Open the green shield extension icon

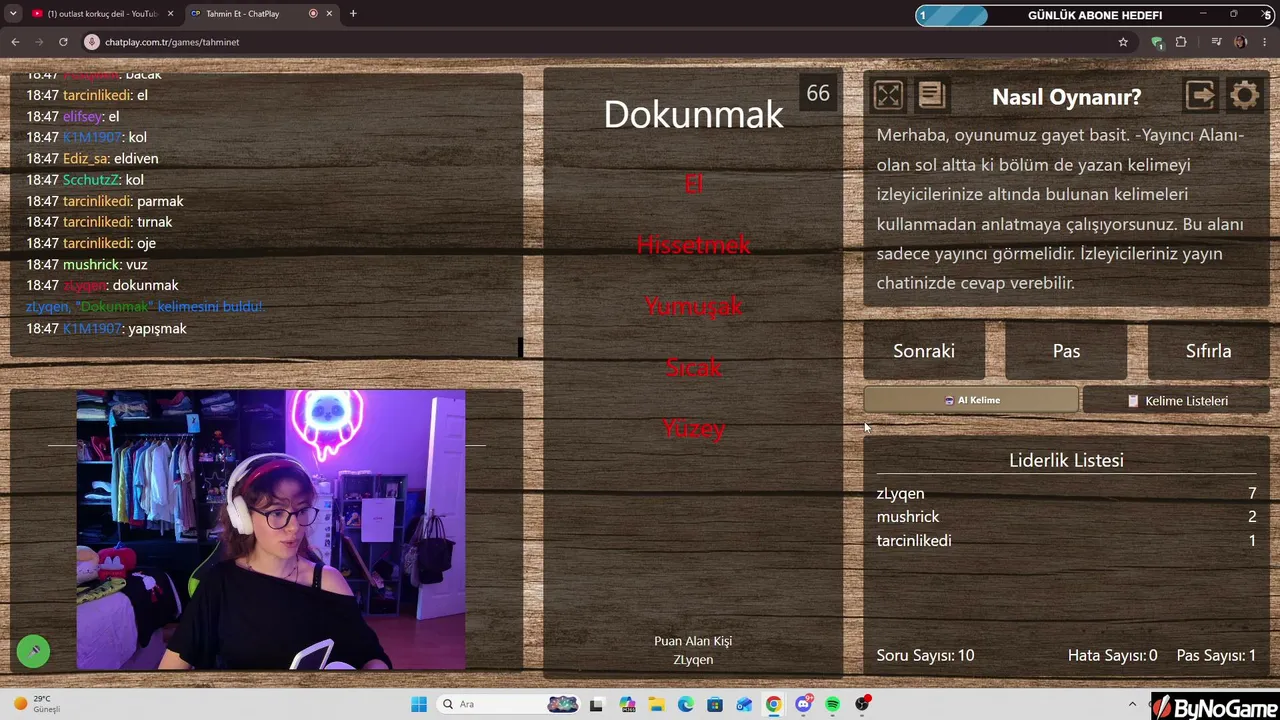point(1157,42)
